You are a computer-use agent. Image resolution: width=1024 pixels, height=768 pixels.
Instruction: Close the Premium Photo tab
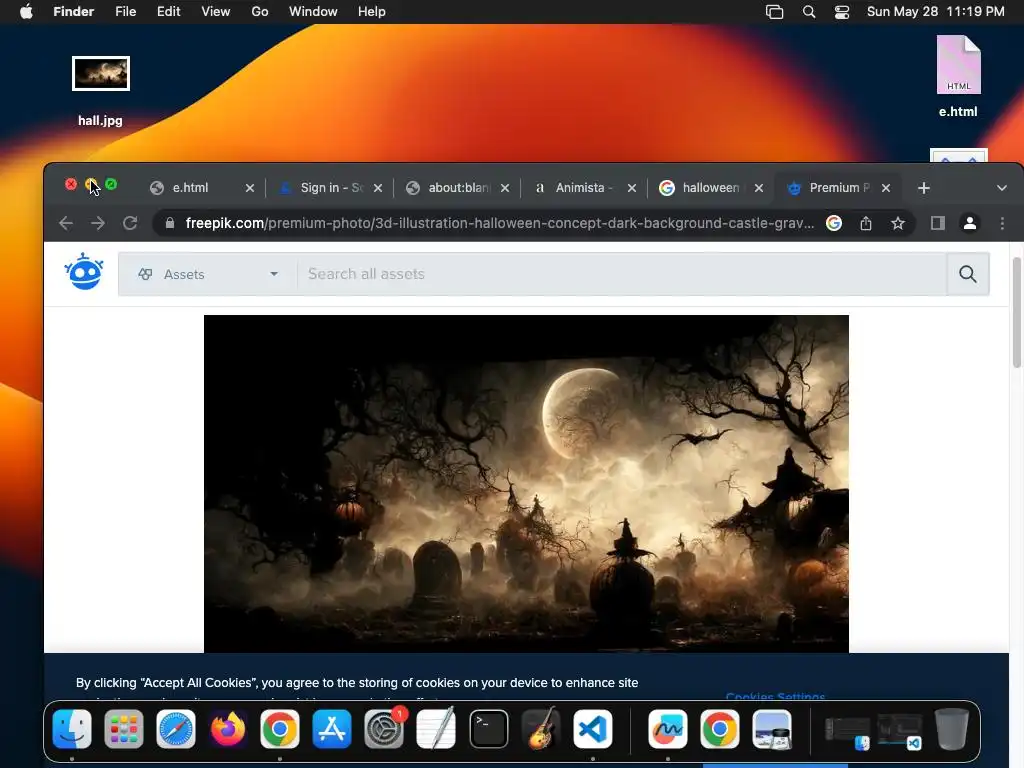886,188
